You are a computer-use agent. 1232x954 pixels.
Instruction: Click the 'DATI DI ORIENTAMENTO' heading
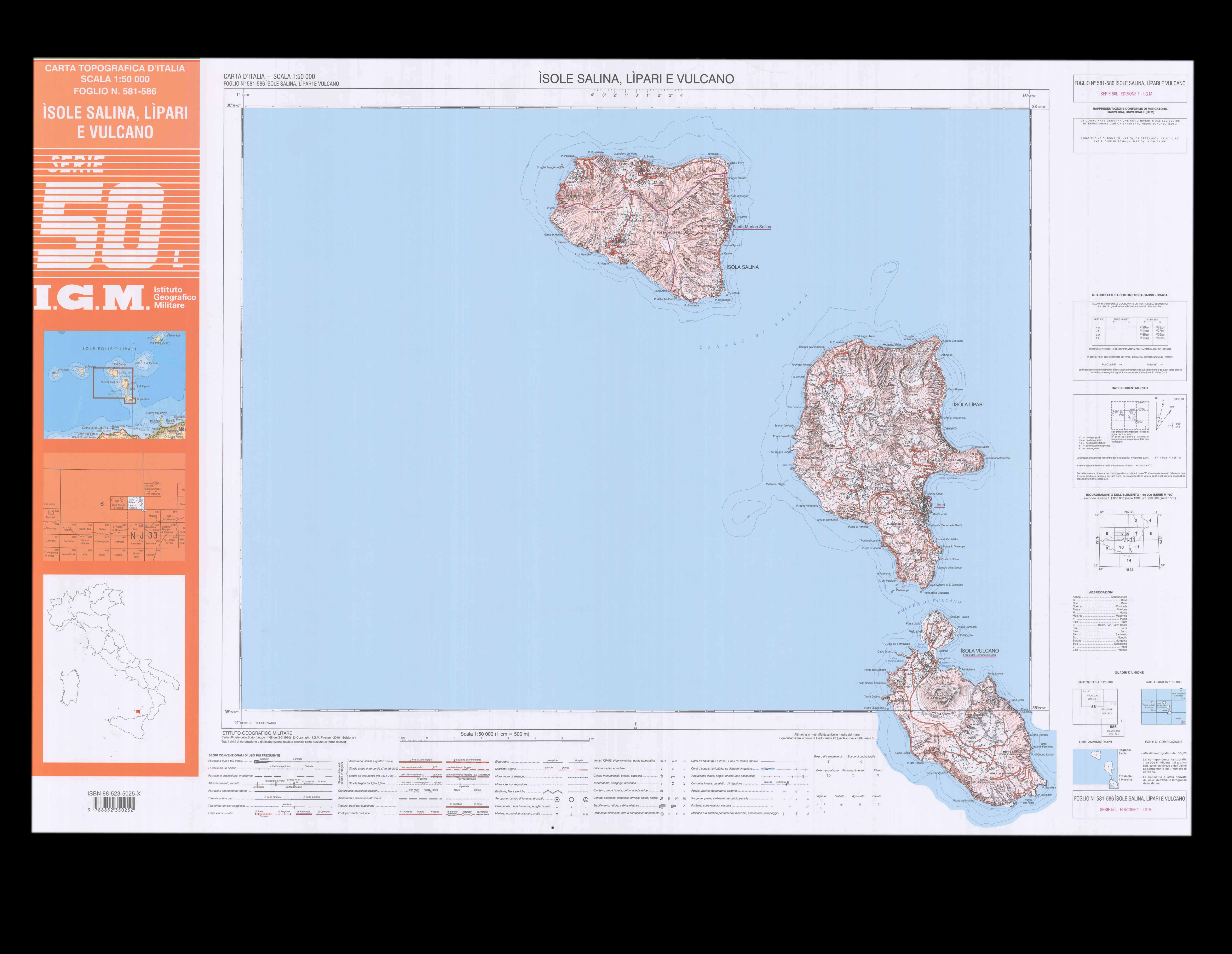[x=1130, y=388]
